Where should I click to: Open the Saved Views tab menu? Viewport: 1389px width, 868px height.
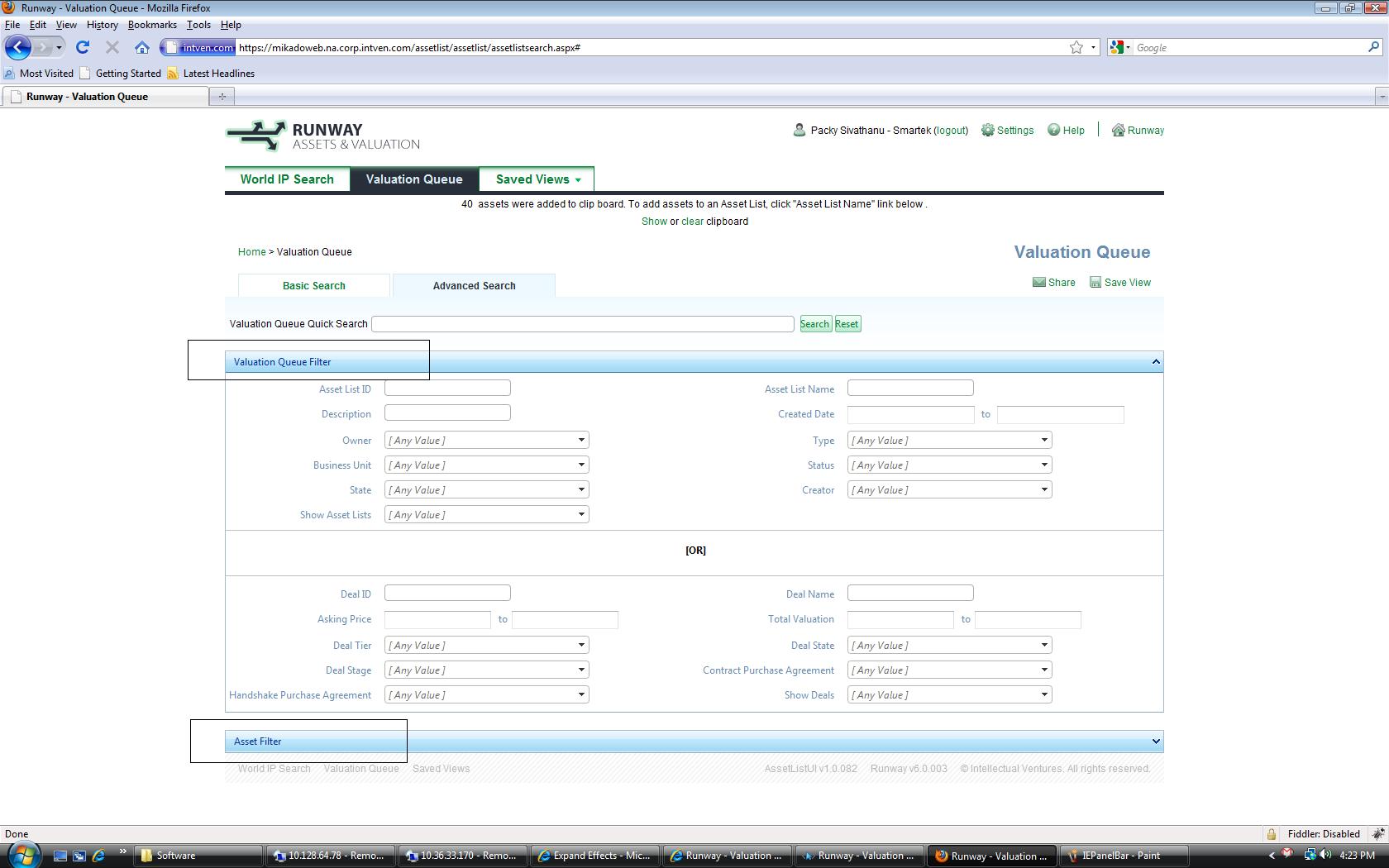(x=537, y=179)
